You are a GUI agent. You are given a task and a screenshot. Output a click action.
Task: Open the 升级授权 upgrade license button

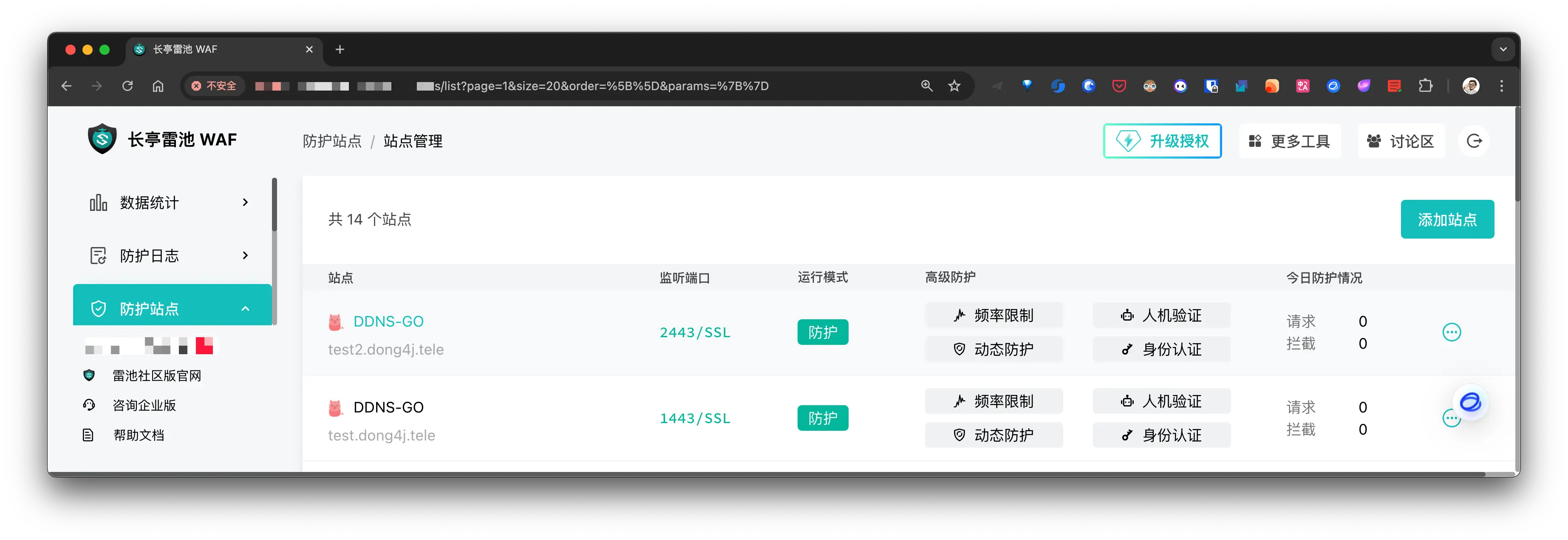click(x=1162, y=141)
